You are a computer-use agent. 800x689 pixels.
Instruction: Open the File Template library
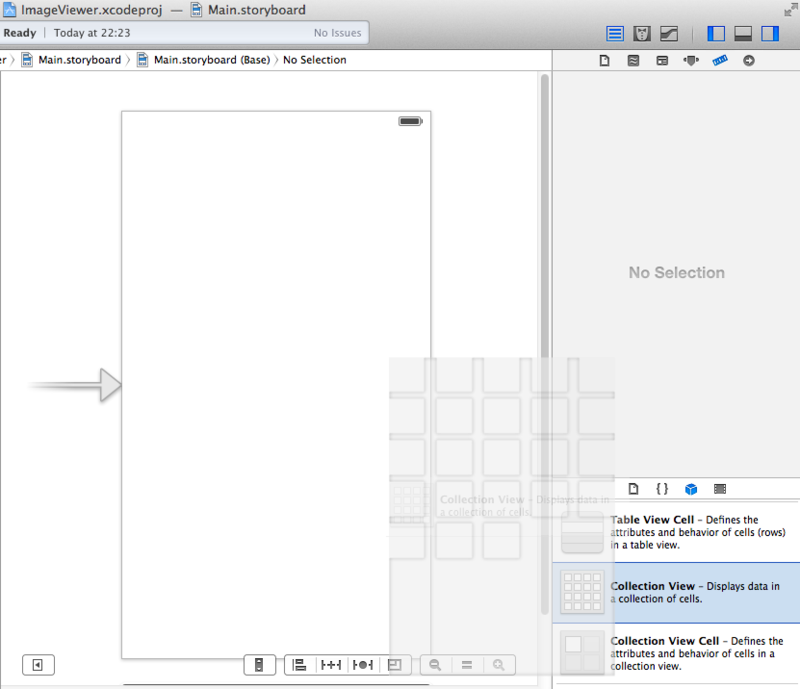tap(633, 489)
